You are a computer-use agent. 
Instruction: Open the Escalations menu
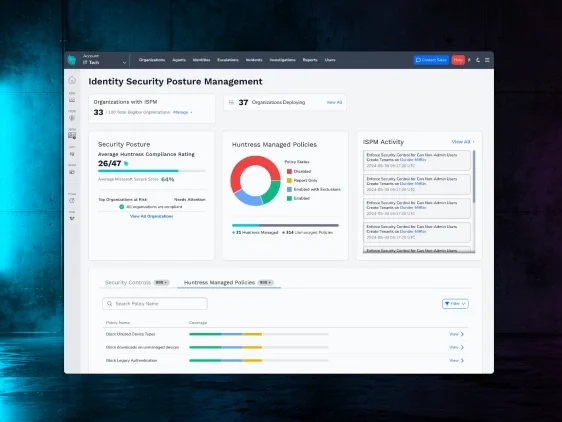click(x=228, y=60)
